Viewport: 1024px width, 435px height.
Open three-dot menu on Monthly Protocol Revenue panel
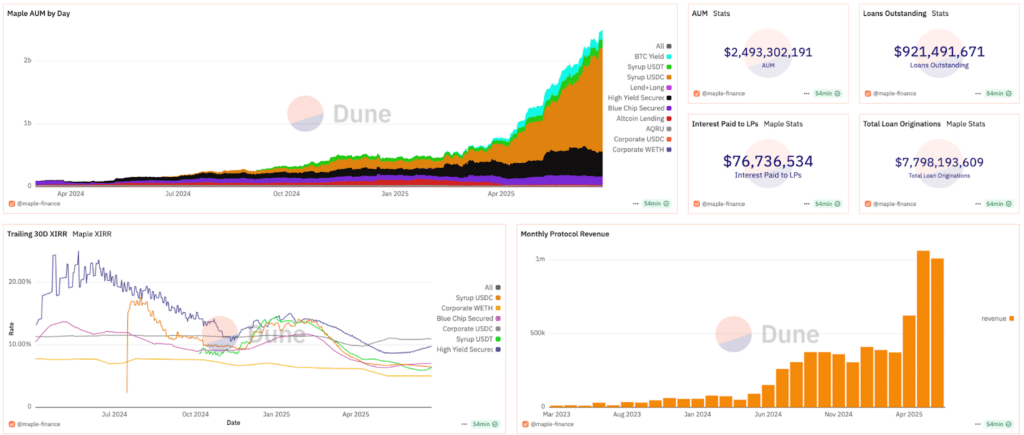978,424
